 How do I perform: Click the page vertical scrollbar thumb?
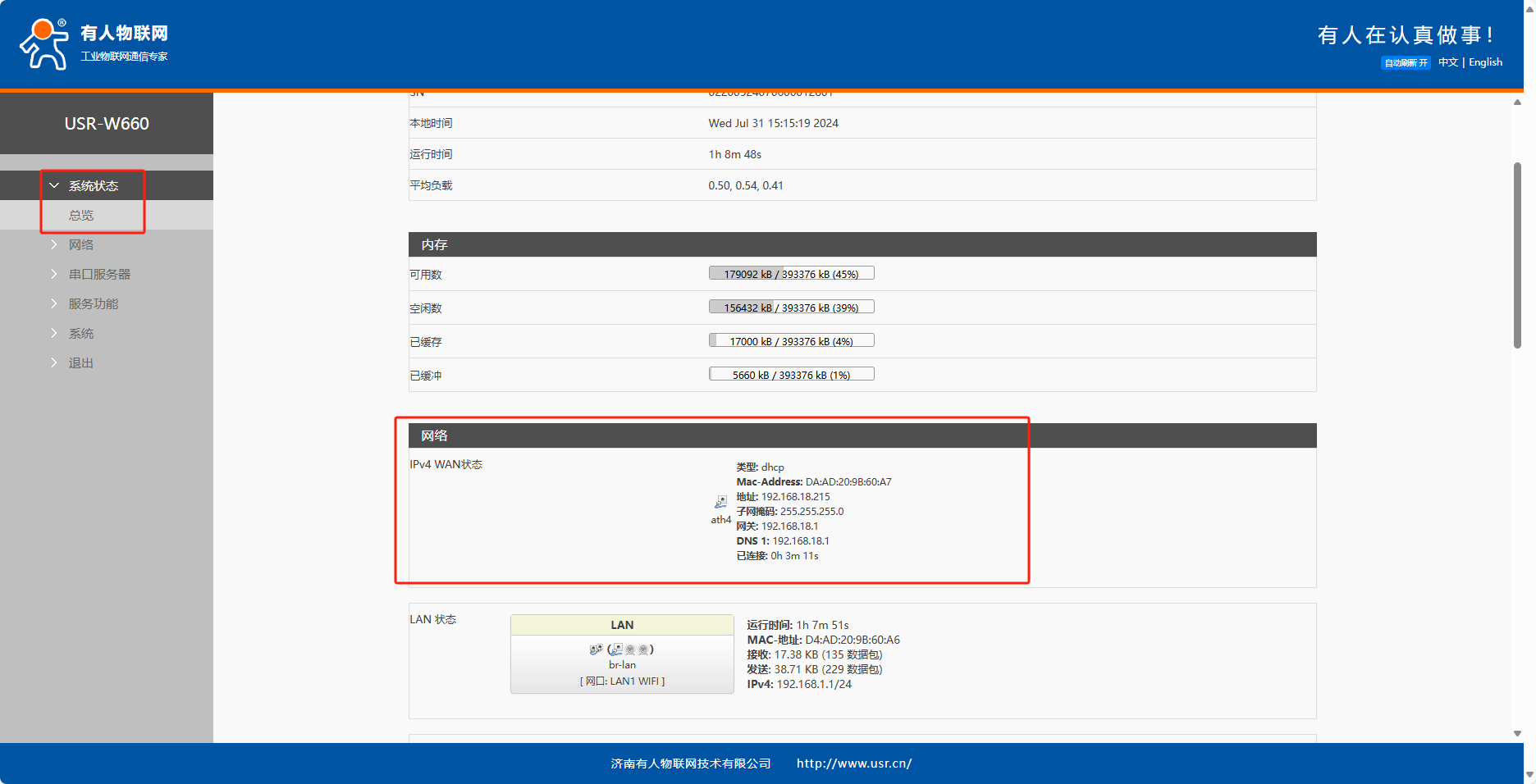(1517, 254)
